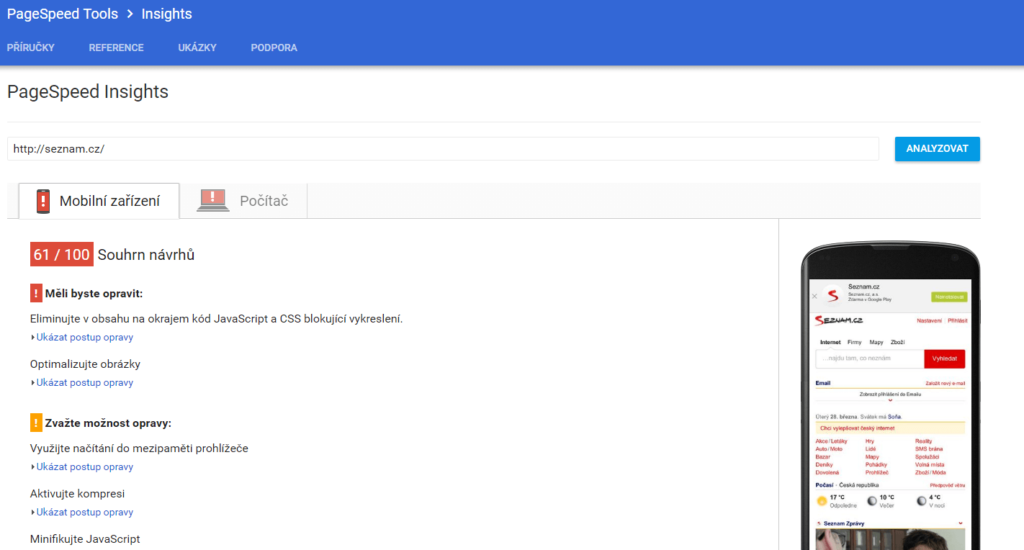Viewport: 1024px width, 550px height.
Task: Click the Optimalizujte obrázky suggestion text
Action: coord(85,364)
